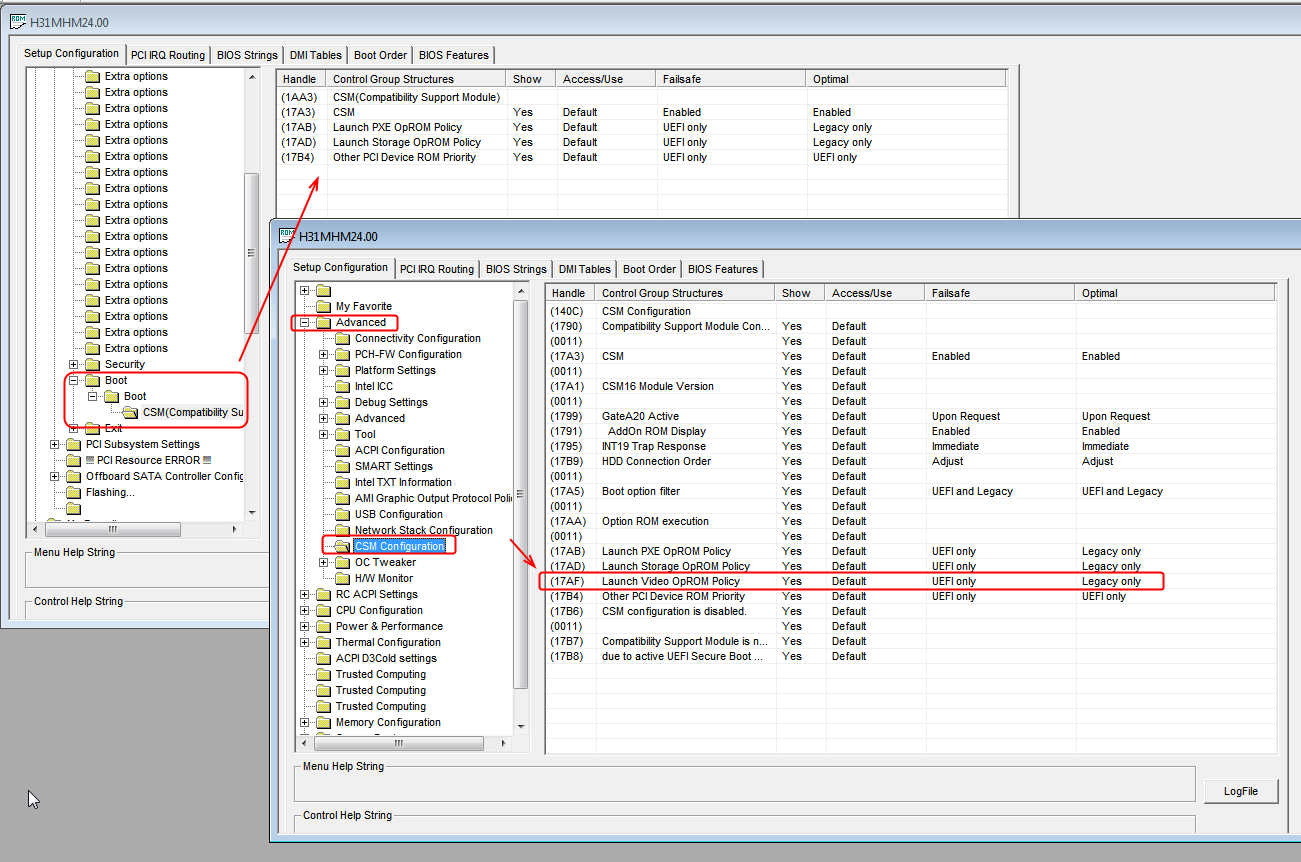Viewport: 1301px width, 862px height.
Task: Click Control Group Structures header in front window
Action: coord(685,293)
